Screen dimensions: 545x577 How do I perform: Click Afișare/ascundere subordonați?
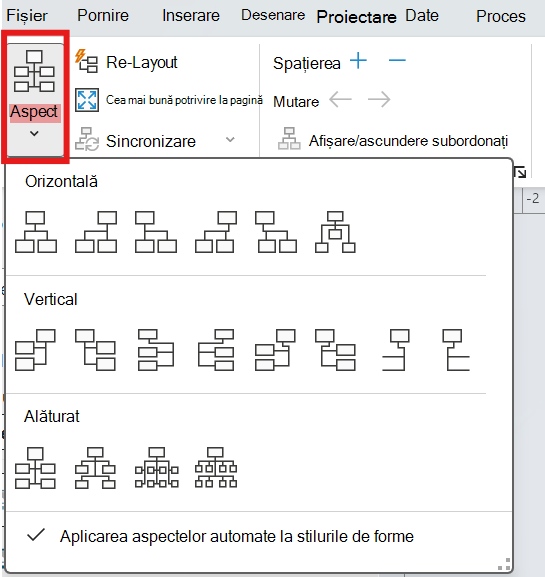point(393,141)
